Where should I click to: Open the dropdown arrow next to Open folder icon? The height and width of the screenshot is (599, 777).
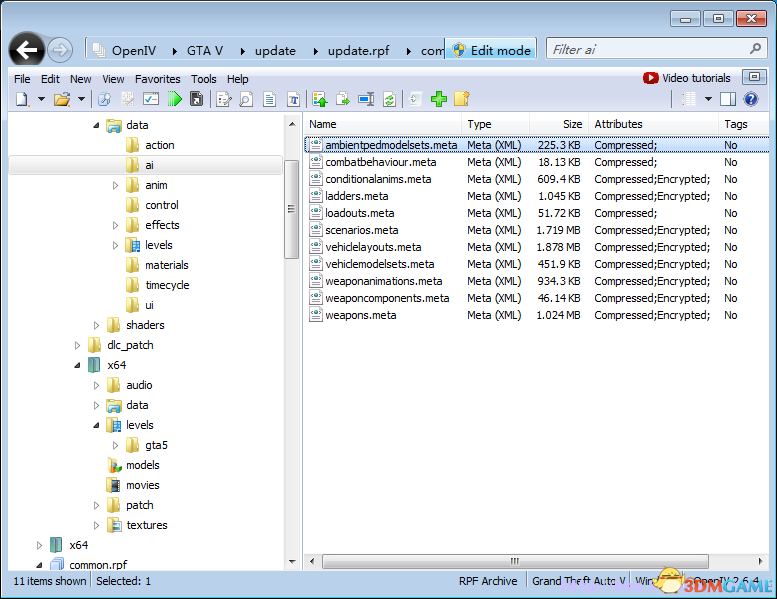(x=81, y=99)
